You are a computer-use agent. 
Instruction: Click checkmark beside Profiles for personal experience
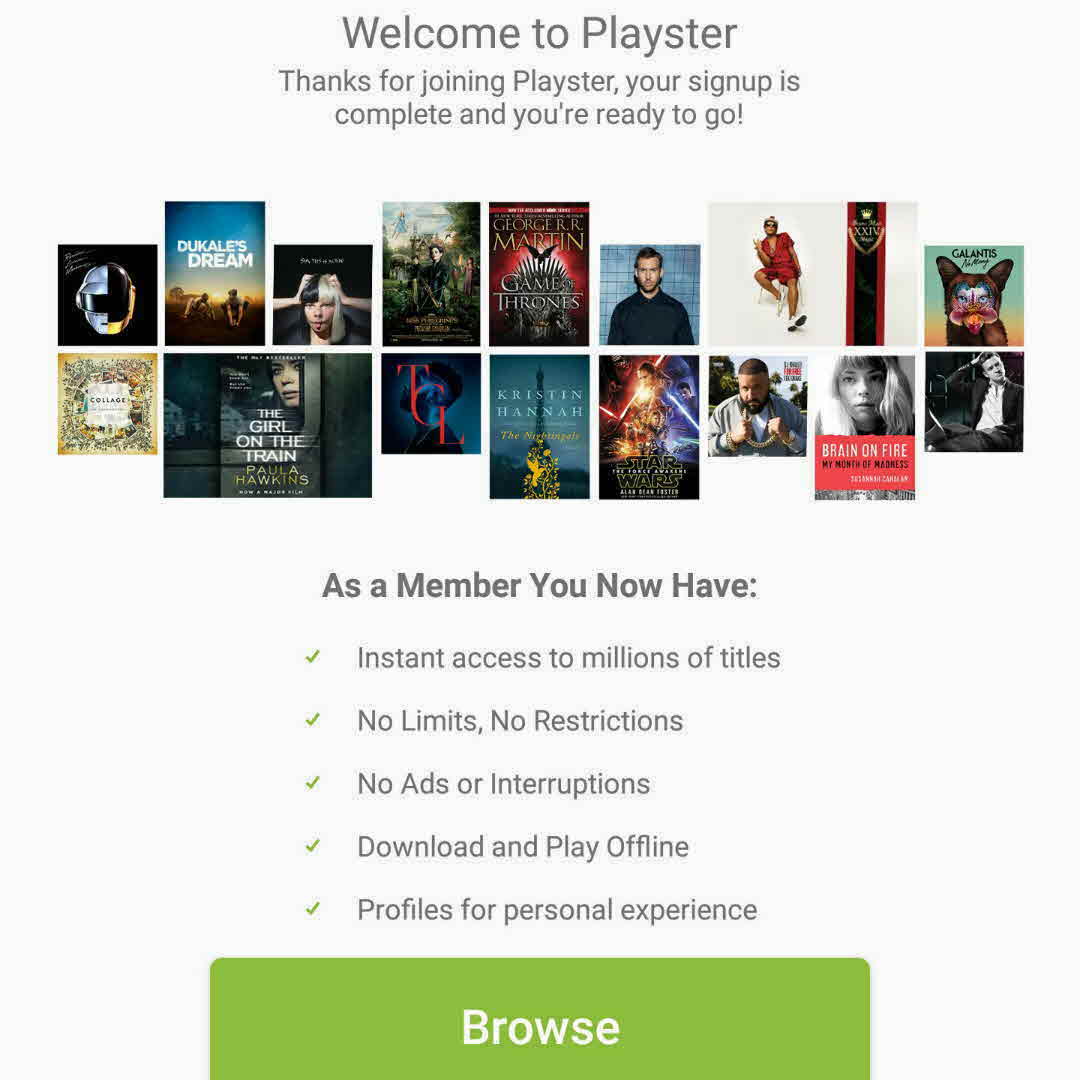313,909
